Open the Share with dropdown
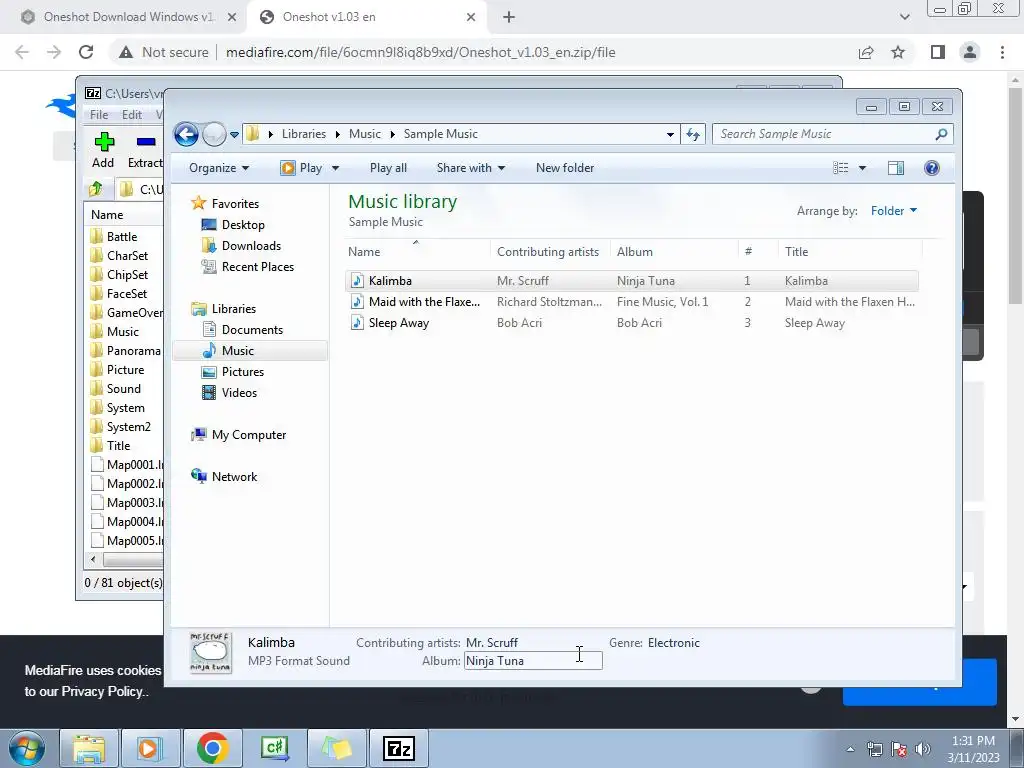Screen dimensions: 1024x768 [470, 168]
